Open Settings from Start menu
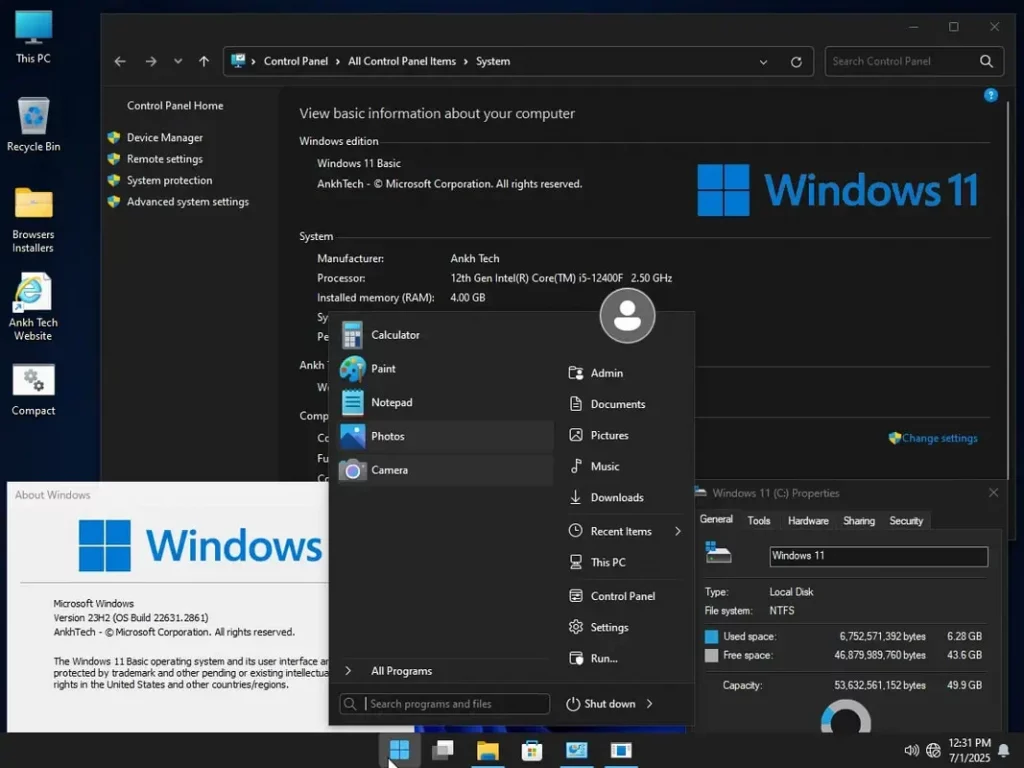The height and width of the screenshot is (768, 1024). 609,628
